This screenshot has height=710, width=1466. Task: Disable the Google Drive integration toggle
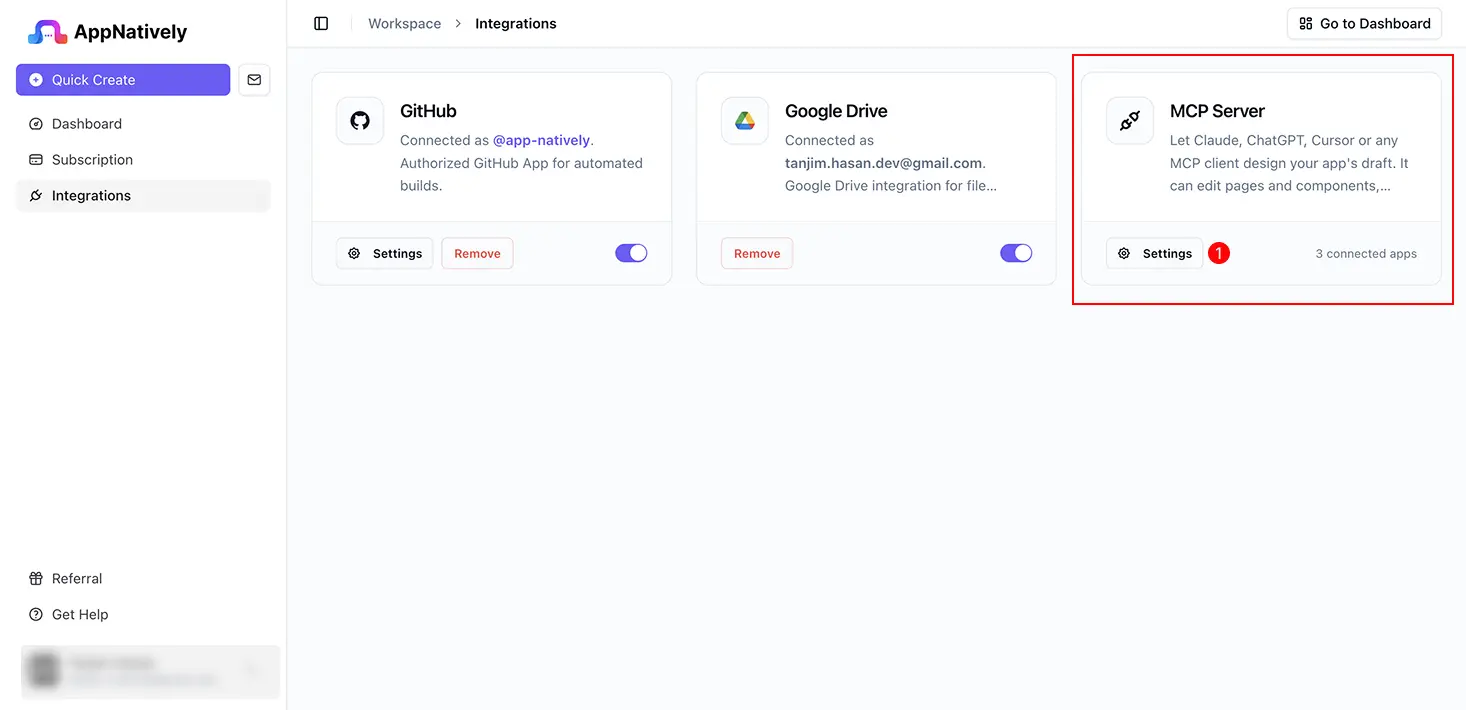[1016, 253]
